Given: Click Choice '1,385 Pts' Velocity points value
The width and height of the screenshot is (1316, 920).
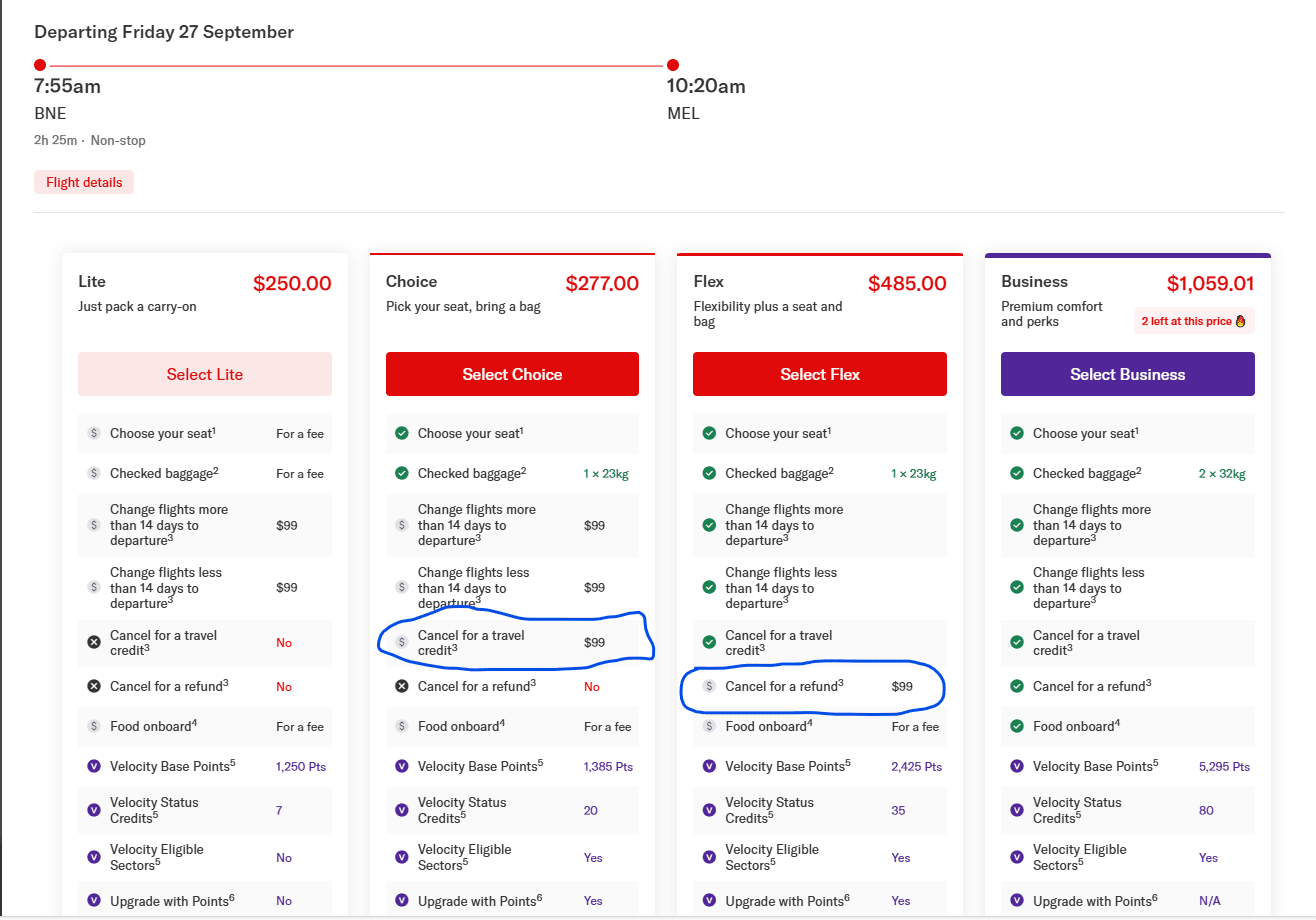Looking at the screenshot, I should 609,767.
